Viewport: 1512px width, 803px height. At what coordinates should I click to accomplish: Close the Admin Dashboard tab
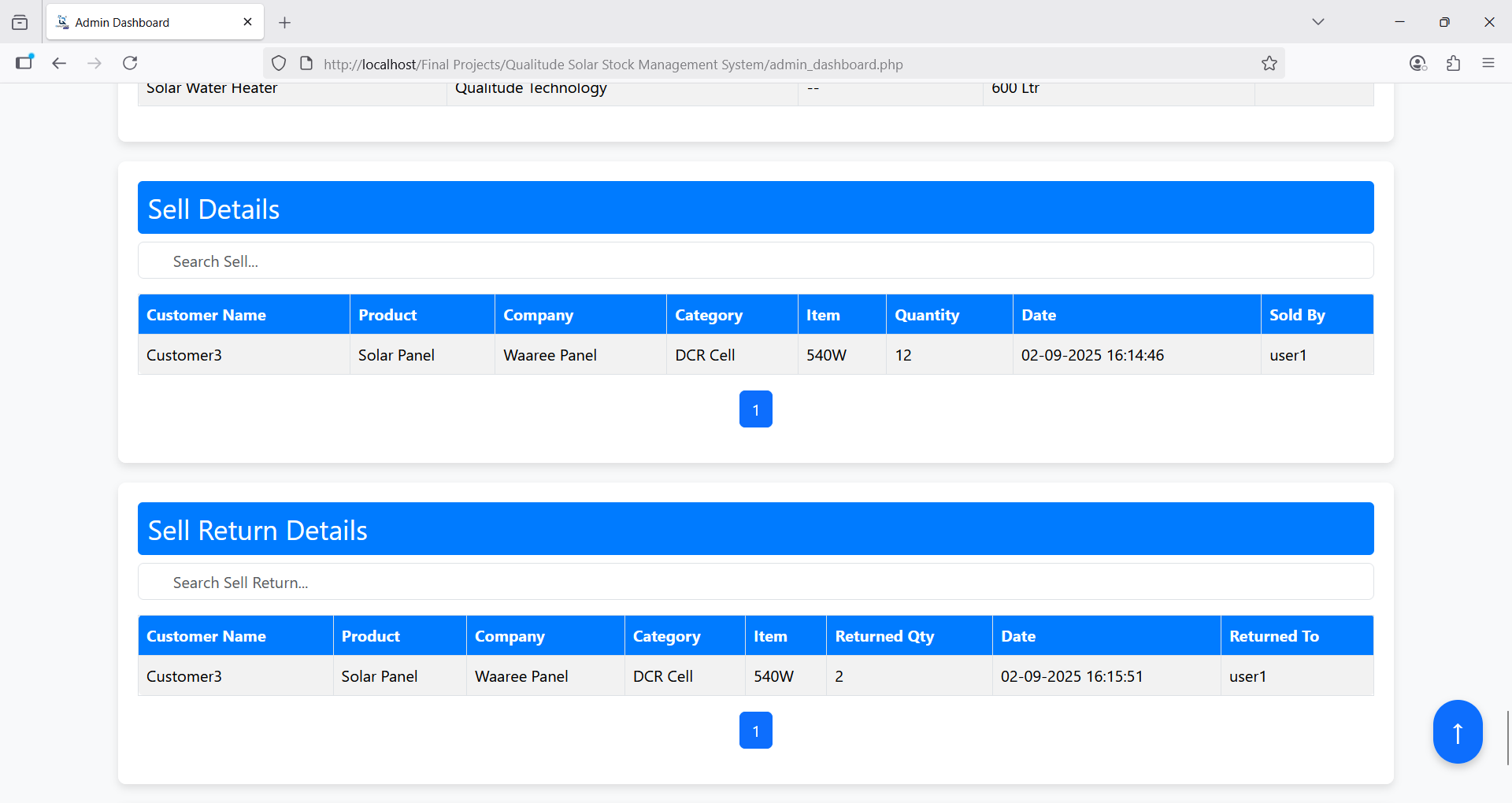[x=247, y=22]
